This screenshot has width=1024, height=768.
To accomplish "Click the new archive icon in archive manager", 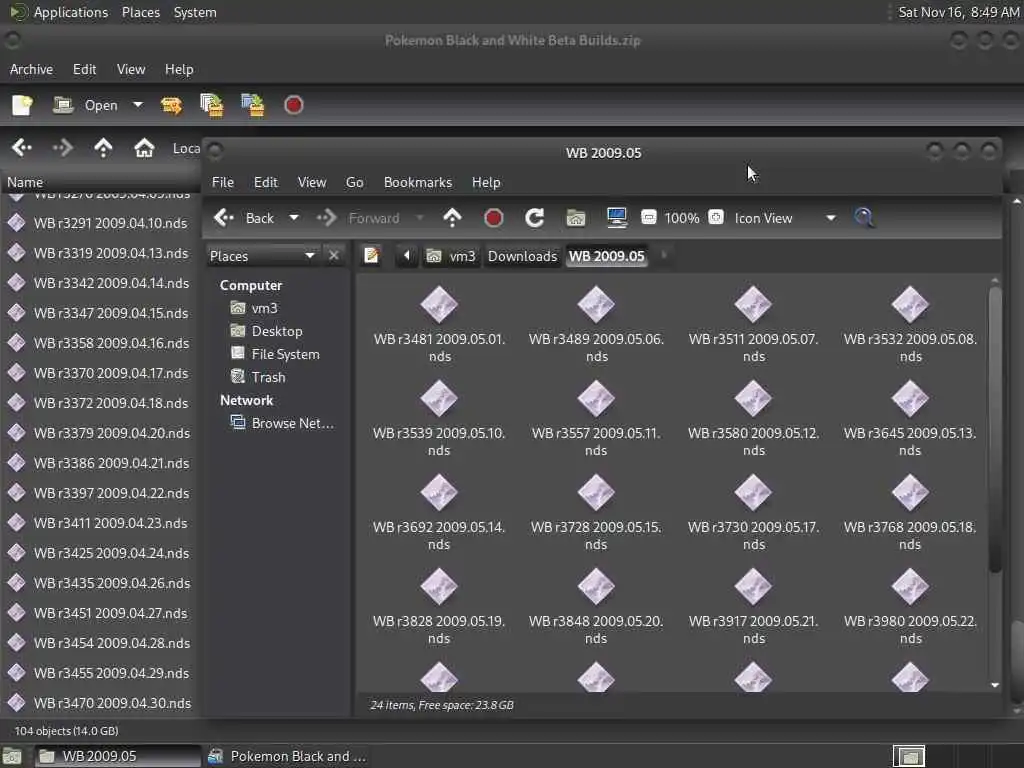I will pos(22,105).
